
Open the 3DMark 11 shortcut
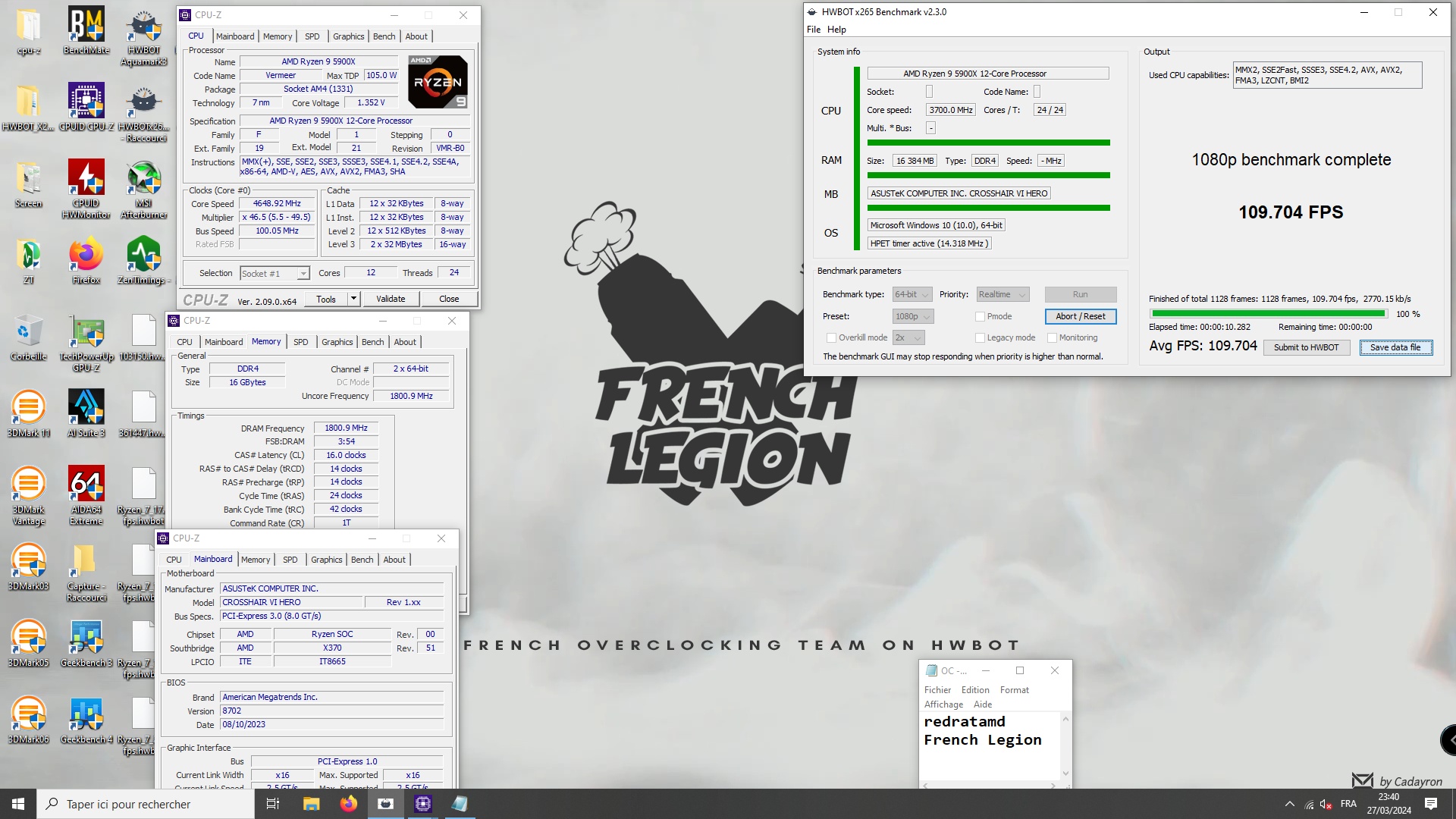pos(28,413)
